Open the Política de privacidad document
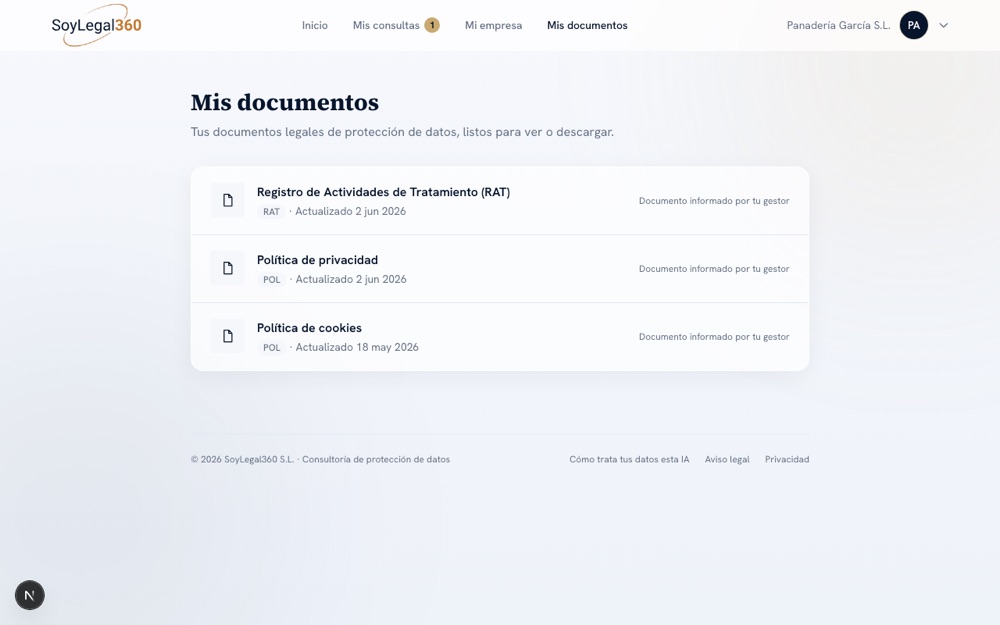The width and height of the screenshot is (1000, 625). [317, 260]
